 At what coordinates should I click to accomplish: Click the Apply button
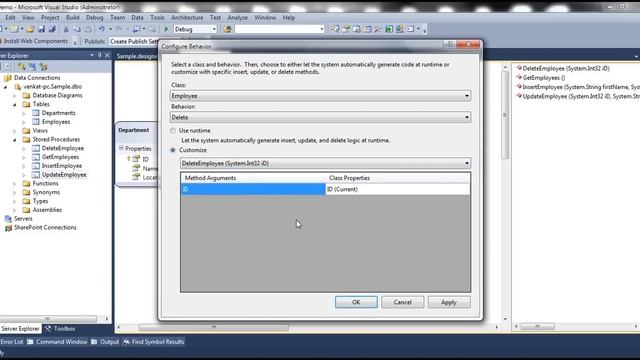[x=449, y=302]
